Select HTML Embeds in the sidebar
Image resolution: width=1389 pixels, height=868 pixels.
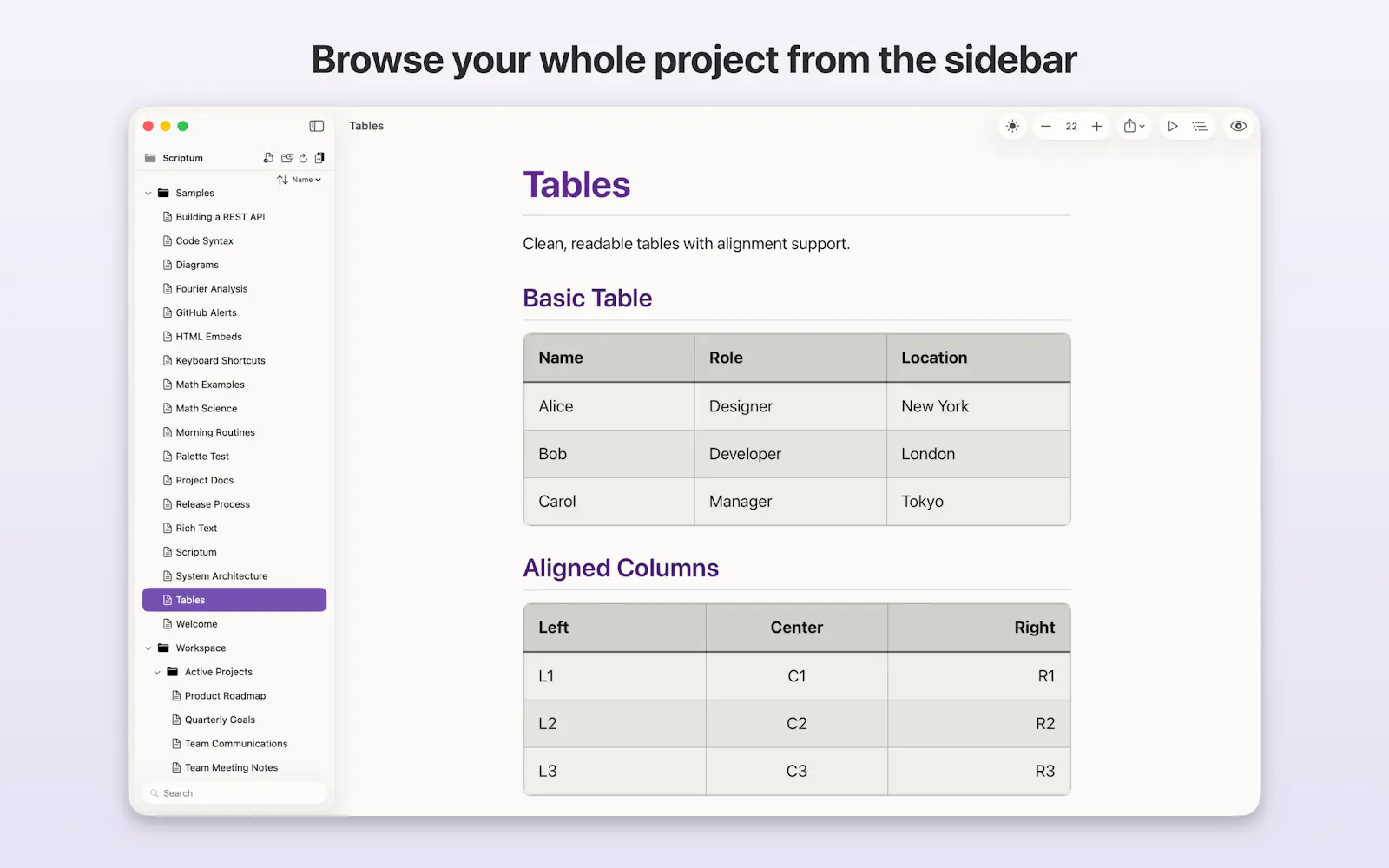click(234, 337)
